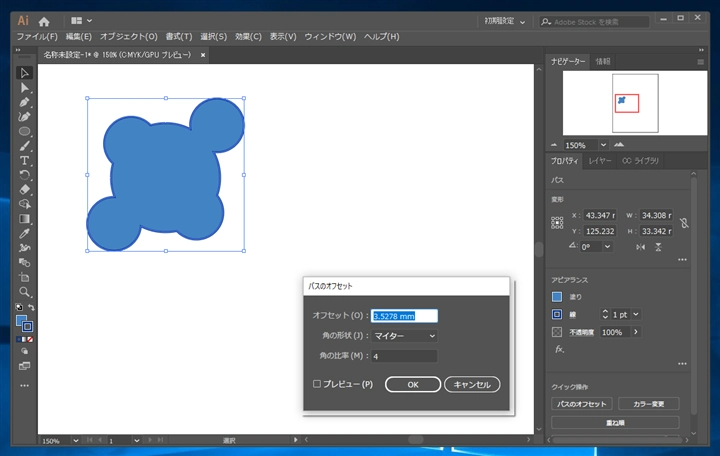Enable the プレビュー checkbox
The height and width of the screenshot is (456, 720).
317,384
